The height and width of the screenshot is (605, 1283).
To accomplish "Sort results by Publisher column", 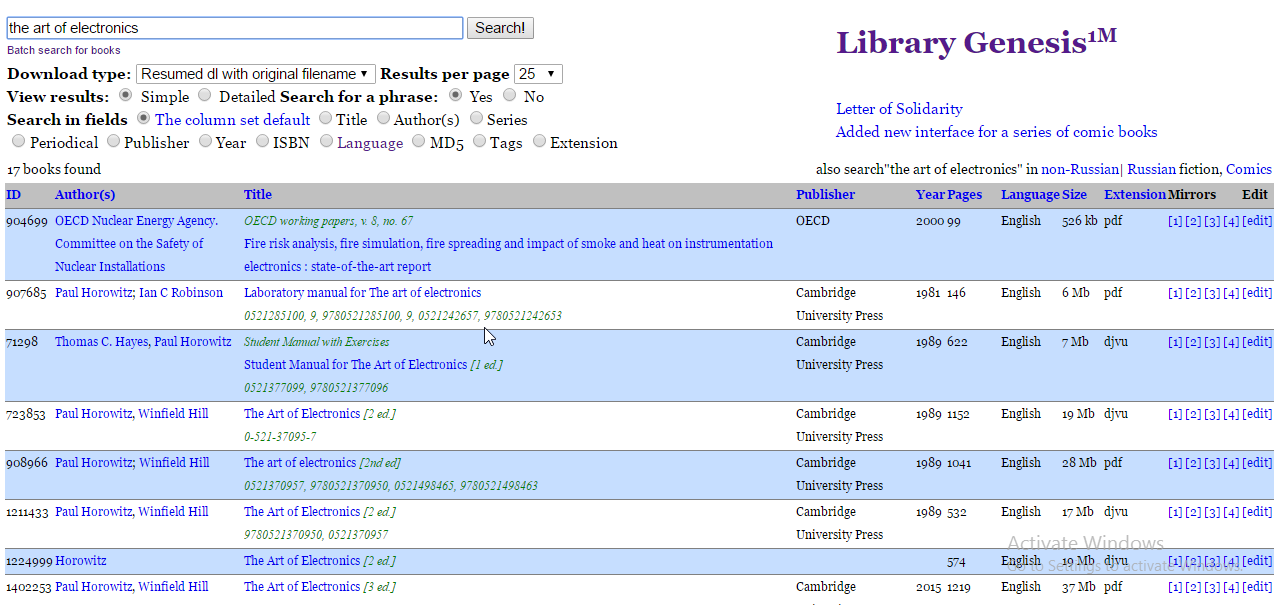I will 825,195.
